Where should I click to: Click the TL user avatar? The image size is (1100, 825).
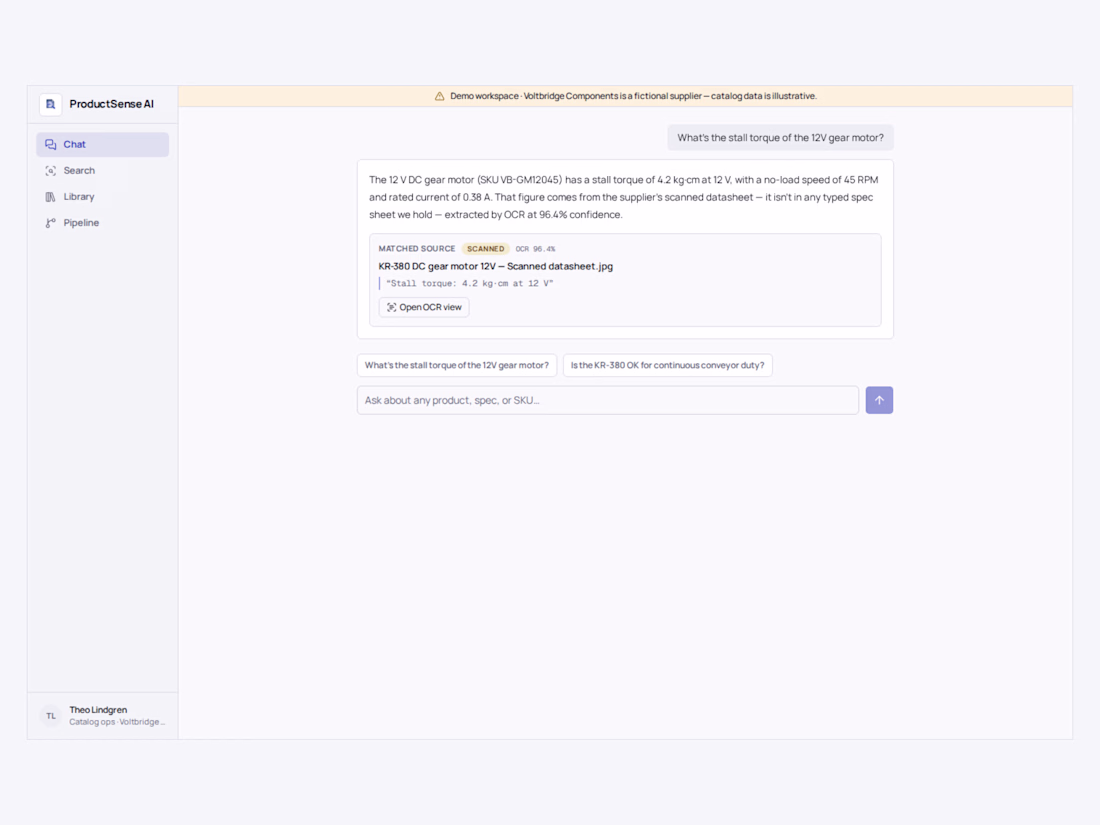[51, 716]
